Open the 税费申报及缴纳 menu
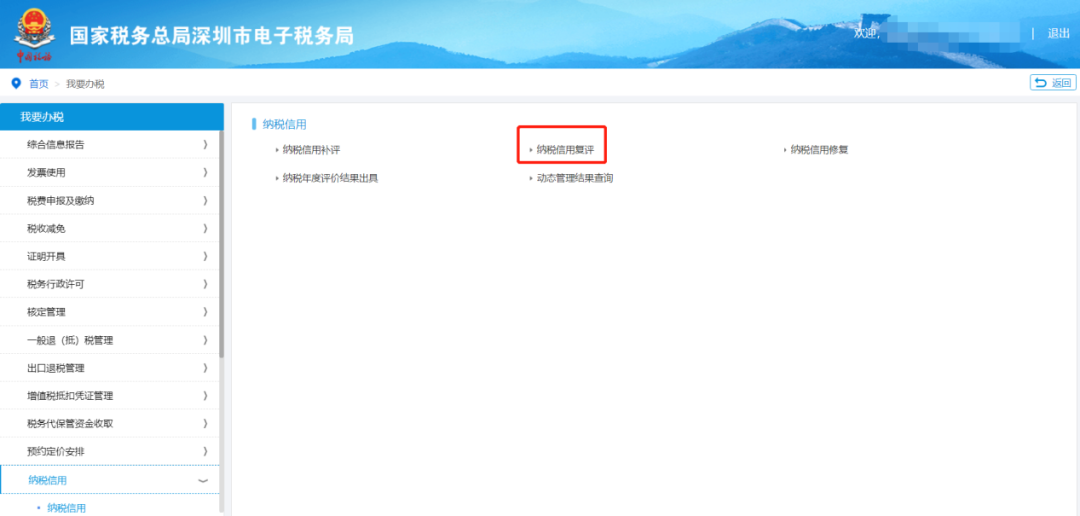The height and width of the screenshot is (516, 1080). [112, 200]
